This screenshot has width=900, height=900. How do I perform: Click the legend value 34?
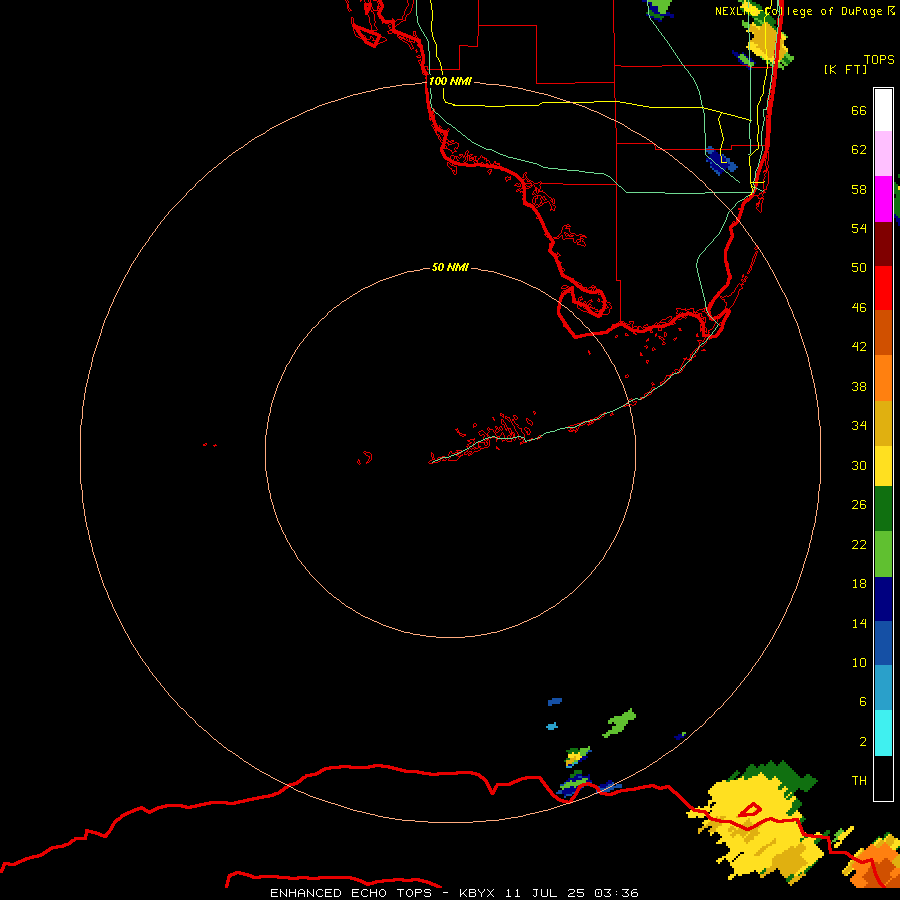pyautogui.click(x=859, y=426)
